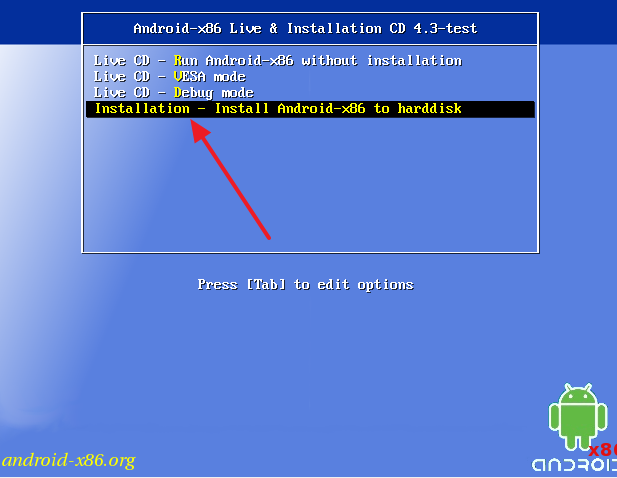This screenshot has width=617, height=478.
Task: Click the Android robot's head with antennae
Action: point(578,394)
